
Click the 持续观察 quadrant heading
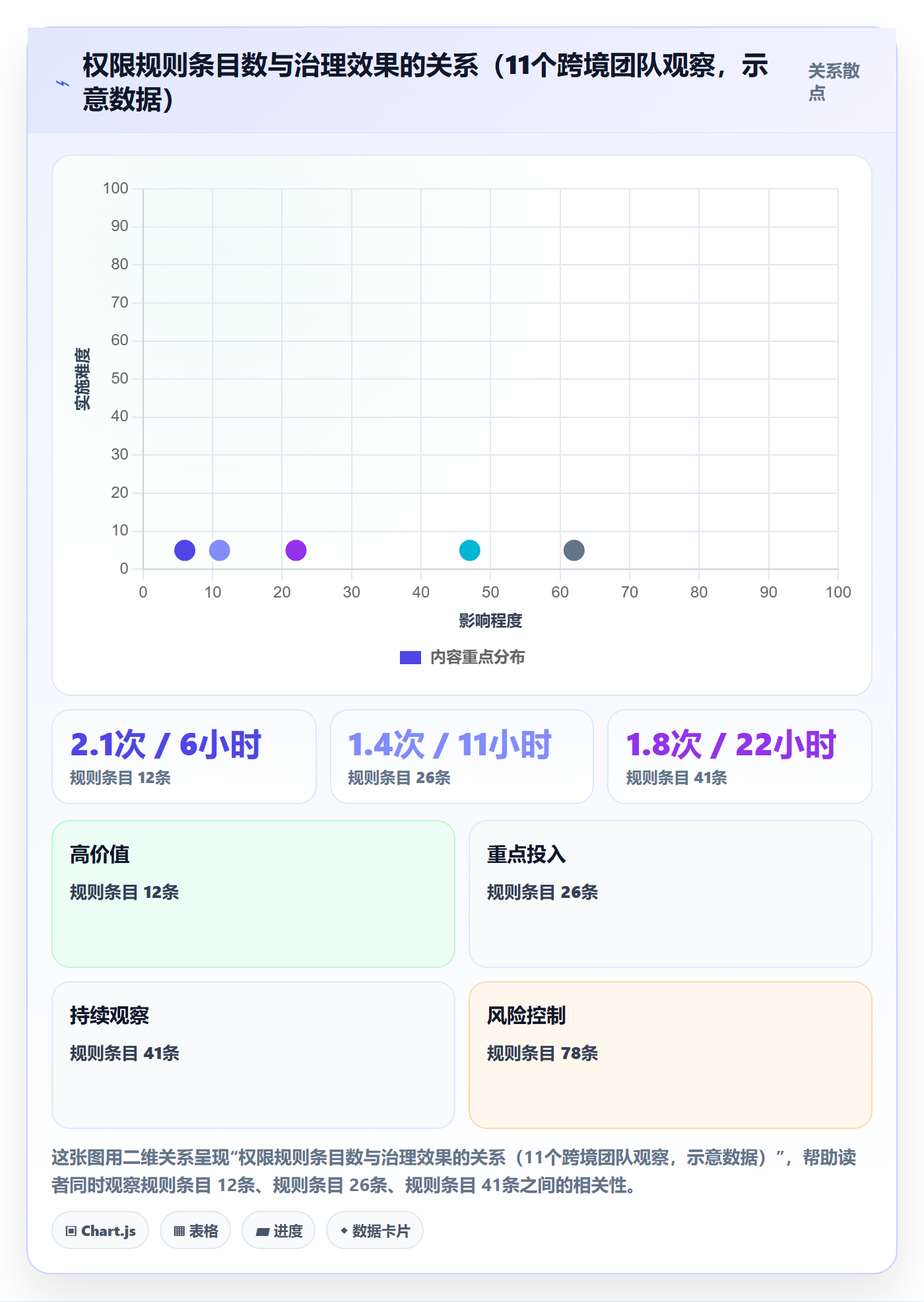click(x=110, y=1015)
